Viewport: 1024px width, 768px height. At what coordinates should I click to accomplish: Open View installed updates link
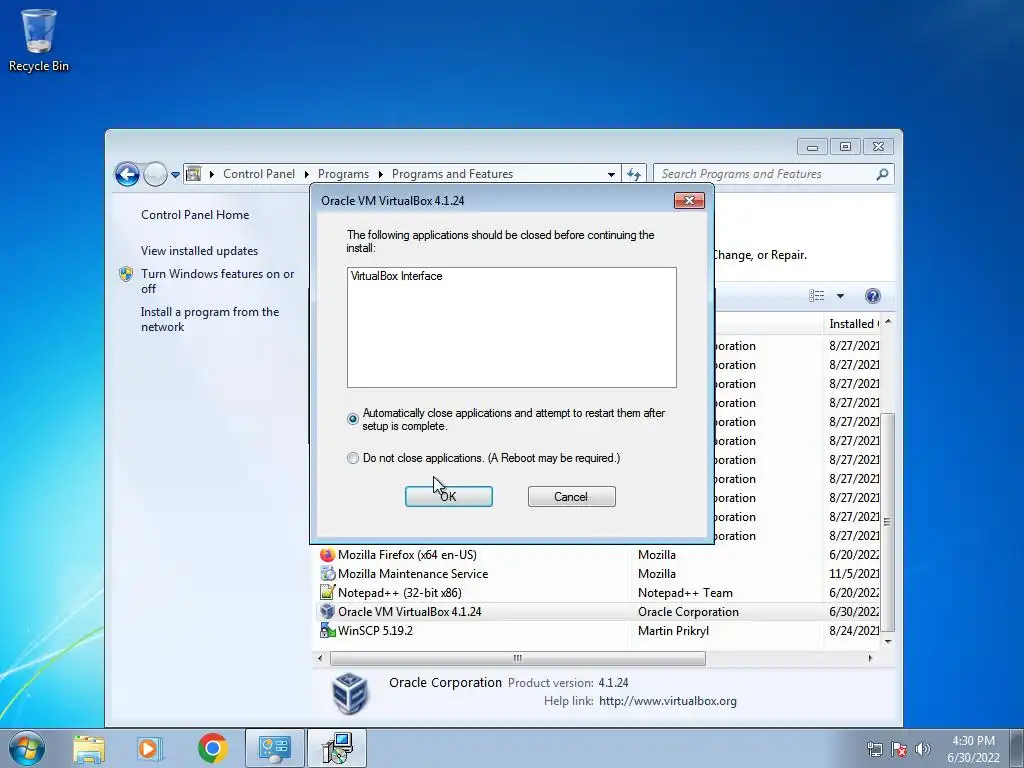tap(199, 251)
